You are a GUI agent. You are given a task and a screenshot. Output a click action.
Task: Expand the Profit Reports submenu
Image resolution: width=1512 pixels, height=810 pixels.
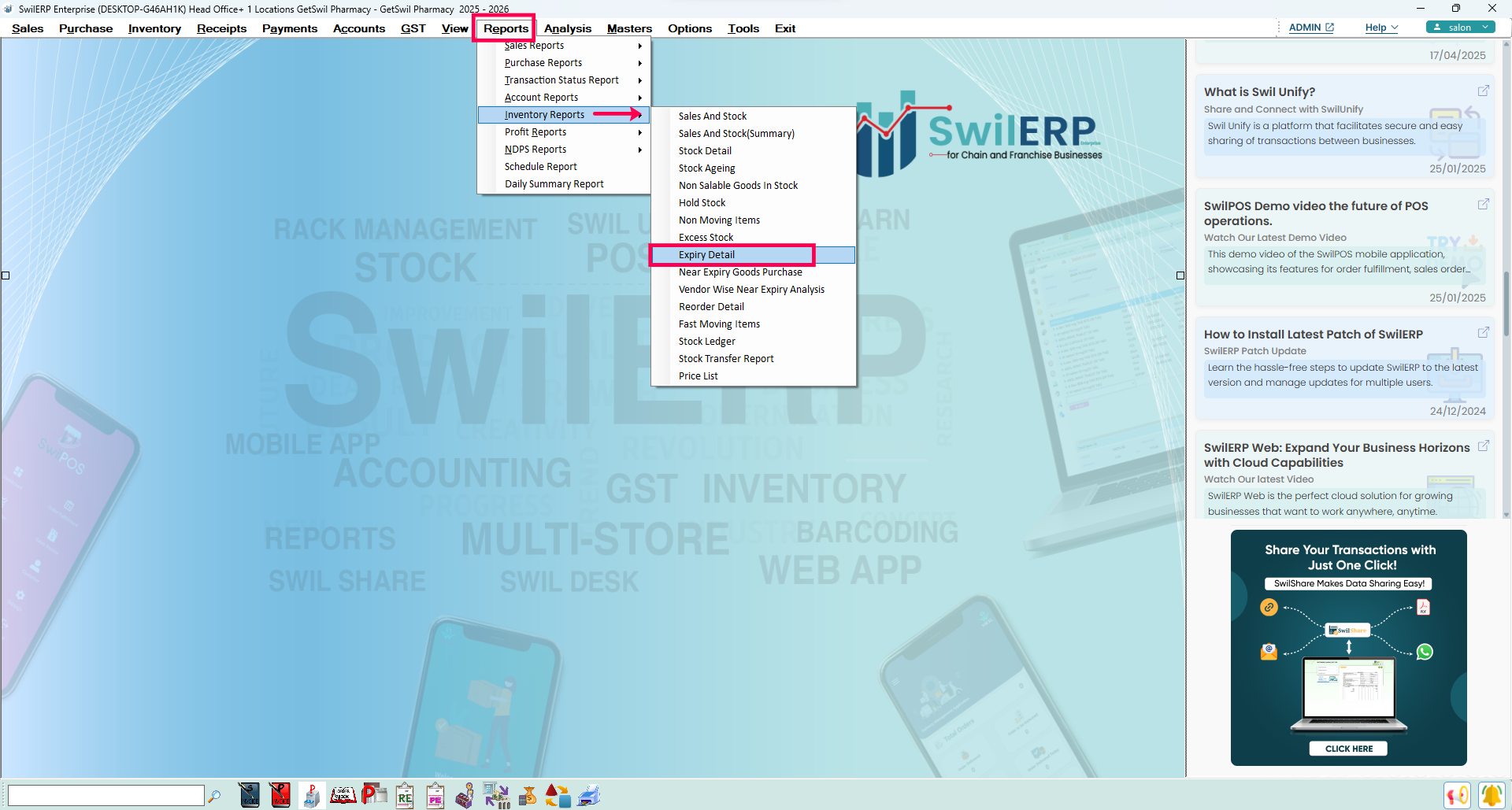click(564, 132)
